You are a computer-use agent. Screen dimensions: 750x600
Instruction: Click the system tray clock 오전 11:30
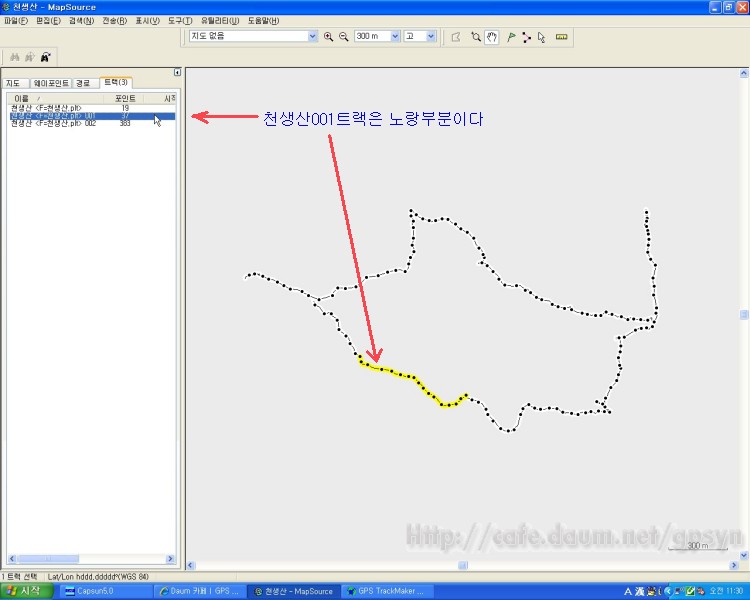pyautogui.click(x=727, y=591)
